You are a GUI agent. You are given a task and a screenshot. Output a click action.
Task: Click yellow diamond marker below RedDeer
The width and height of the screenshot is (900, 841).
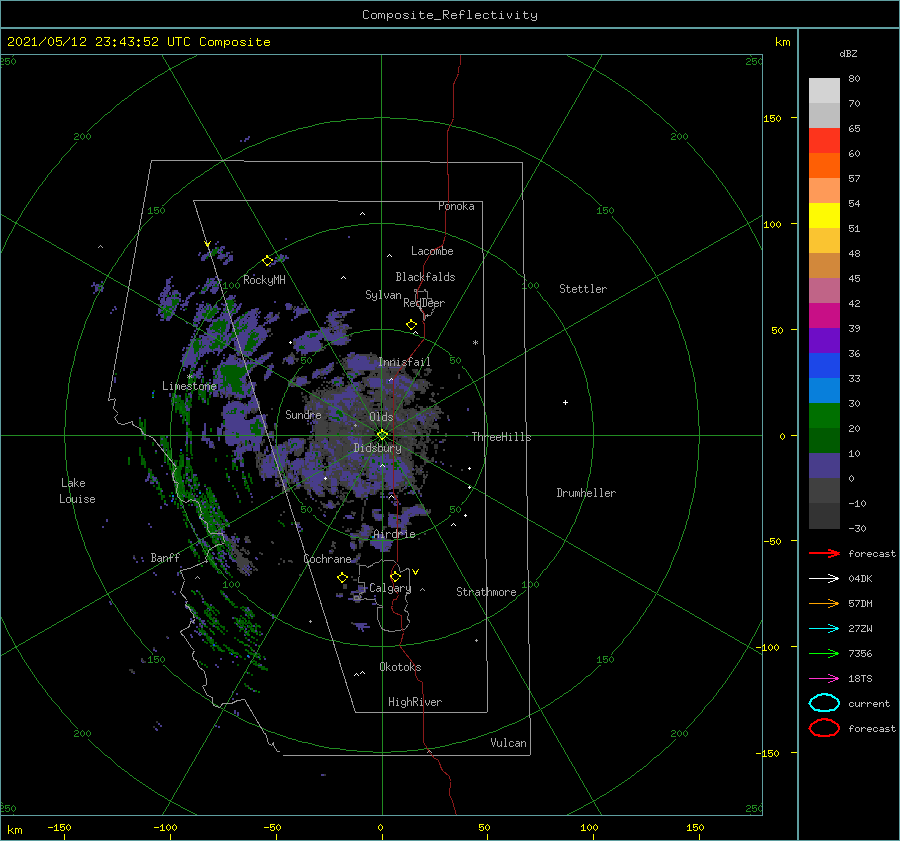click(x=412, y=325)
